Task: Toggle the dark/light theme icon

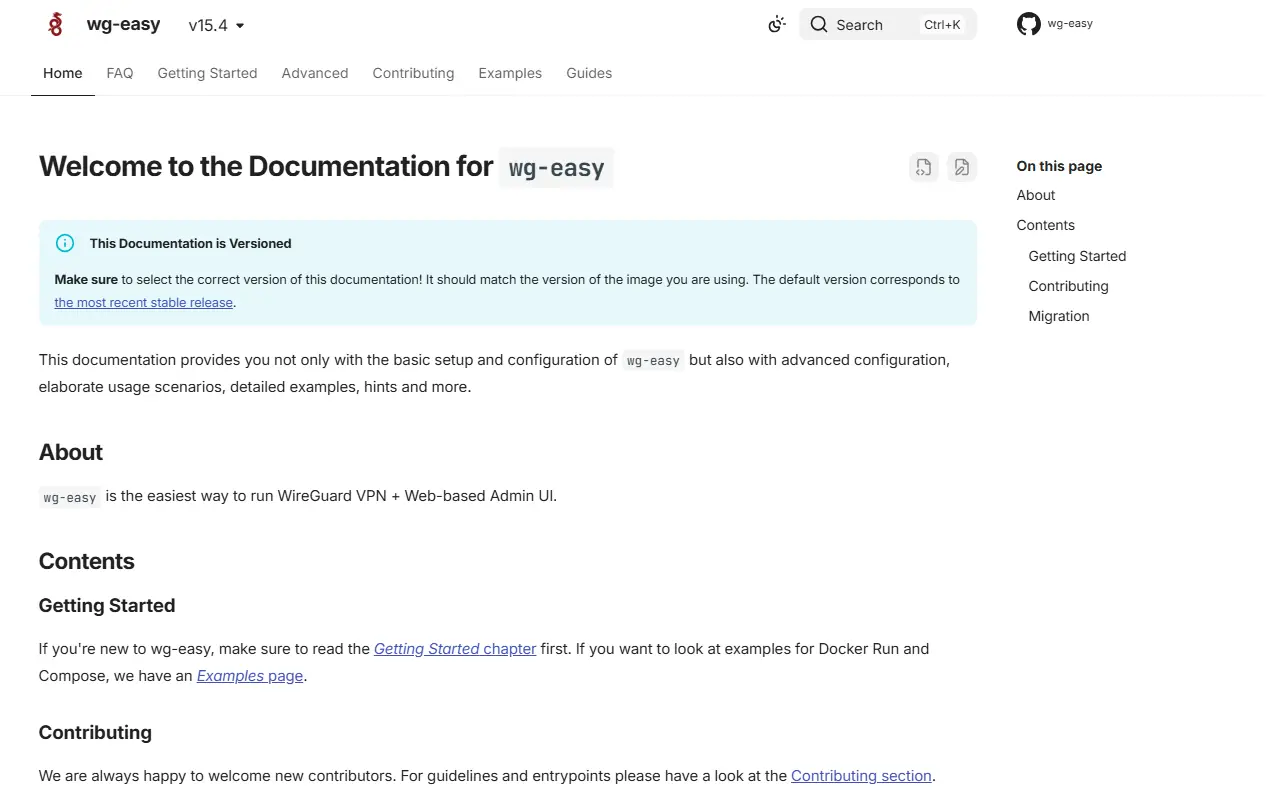Action: [x=776, y=25]
